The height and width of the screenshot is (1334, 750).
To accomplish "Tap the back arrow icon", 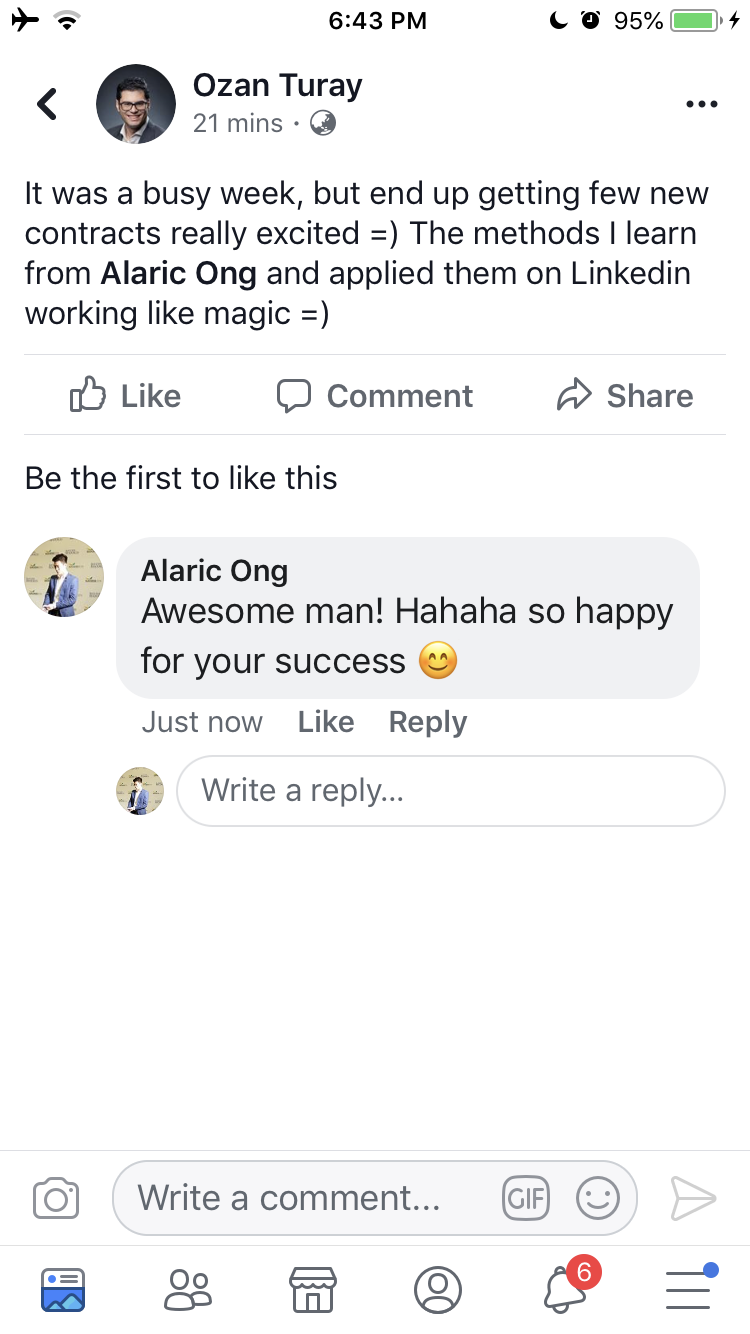I will click(x=47, y=103).
